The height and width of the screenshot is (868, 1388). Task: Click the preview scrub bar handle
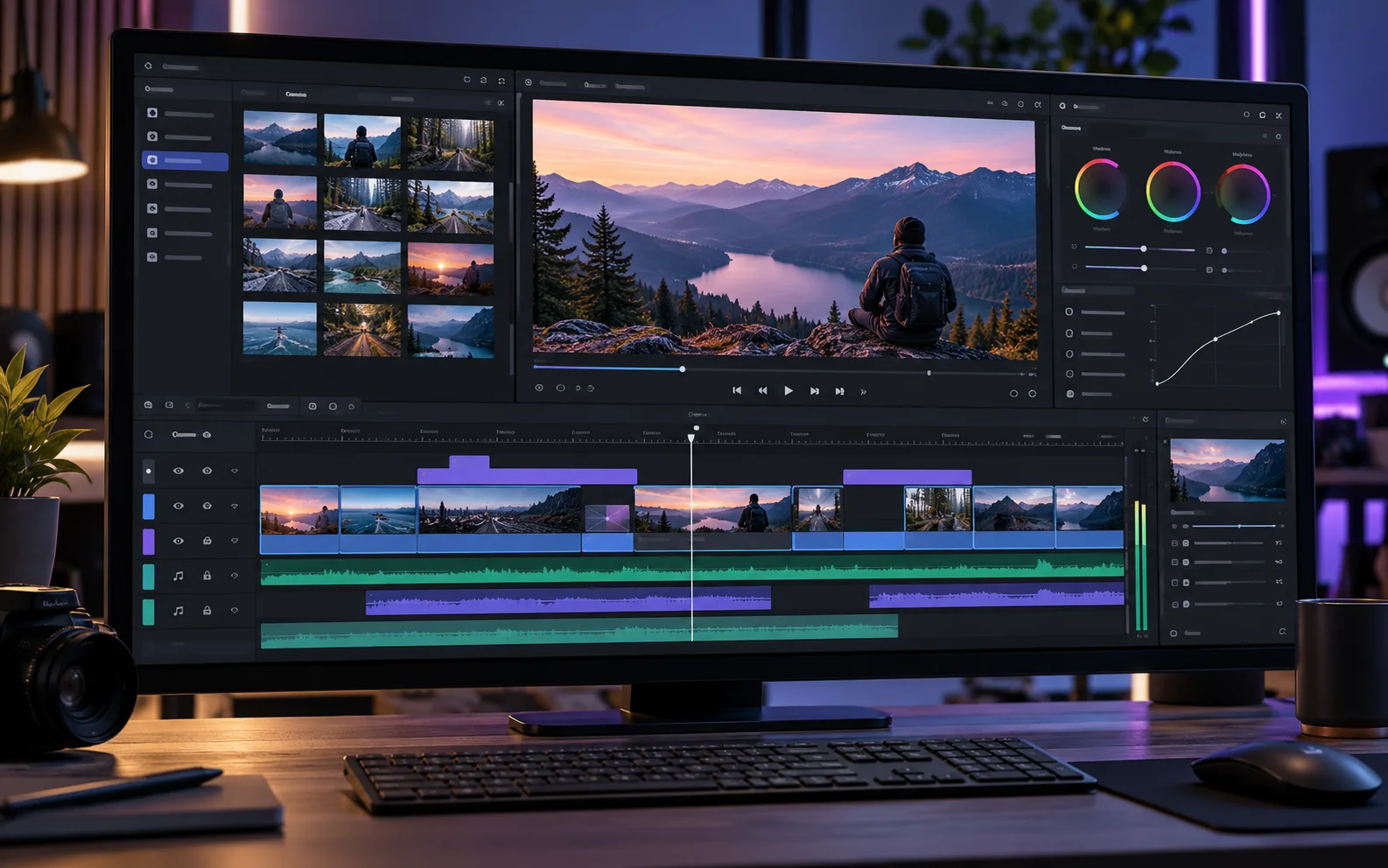click(x=683, y=369)
